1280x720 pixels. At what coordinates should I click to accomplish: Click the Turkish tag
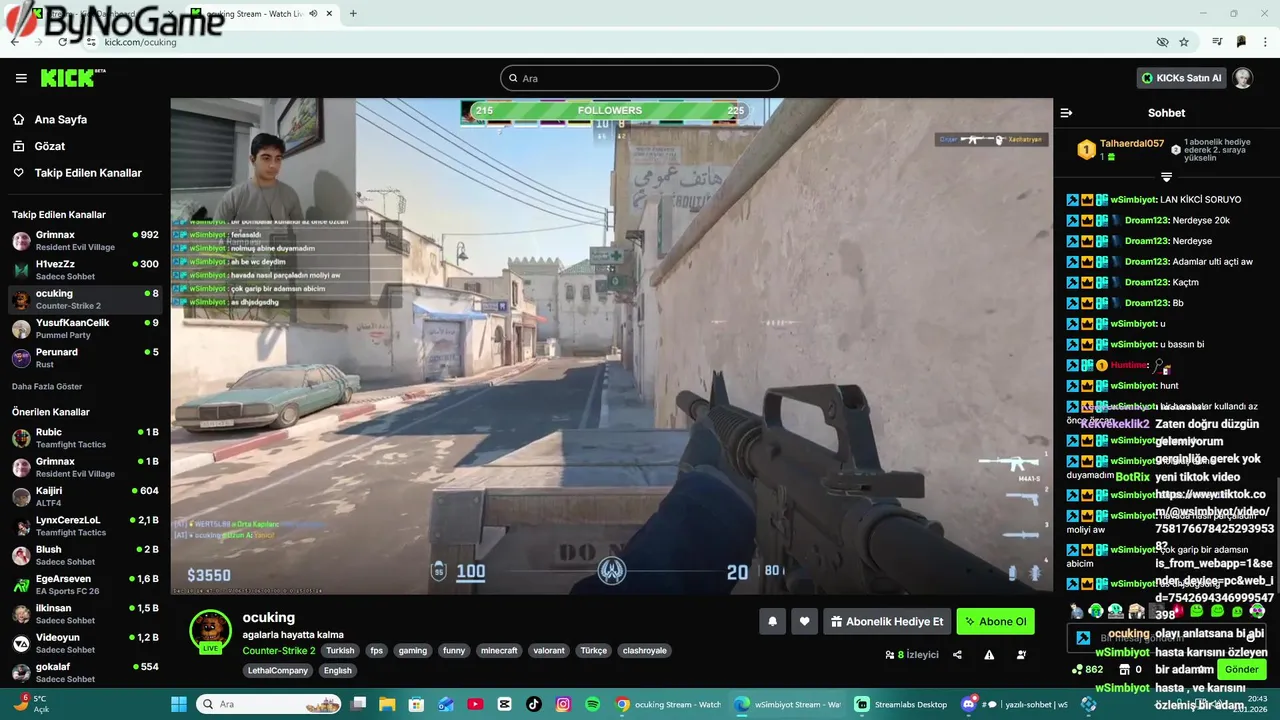coord(340,650)
